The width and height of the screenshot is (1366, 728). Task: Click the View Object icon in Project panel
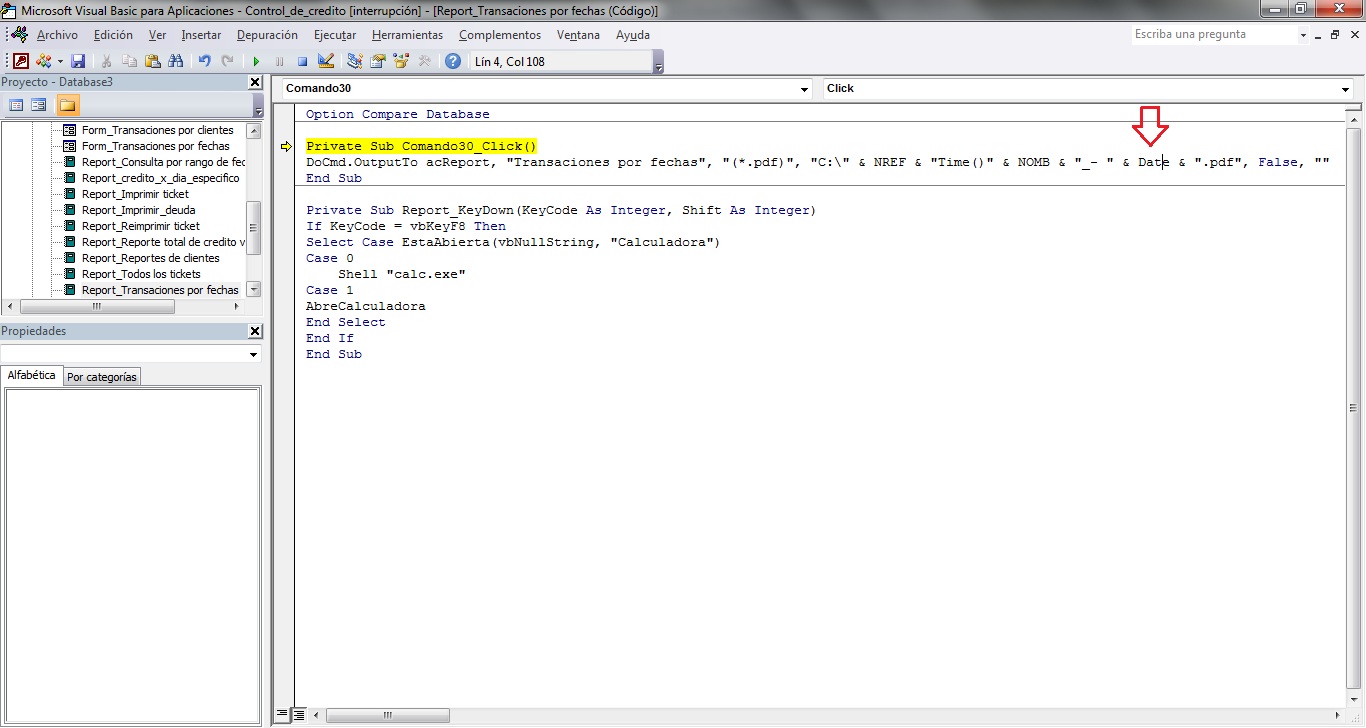pyautogui.click(x=39, y=105)
